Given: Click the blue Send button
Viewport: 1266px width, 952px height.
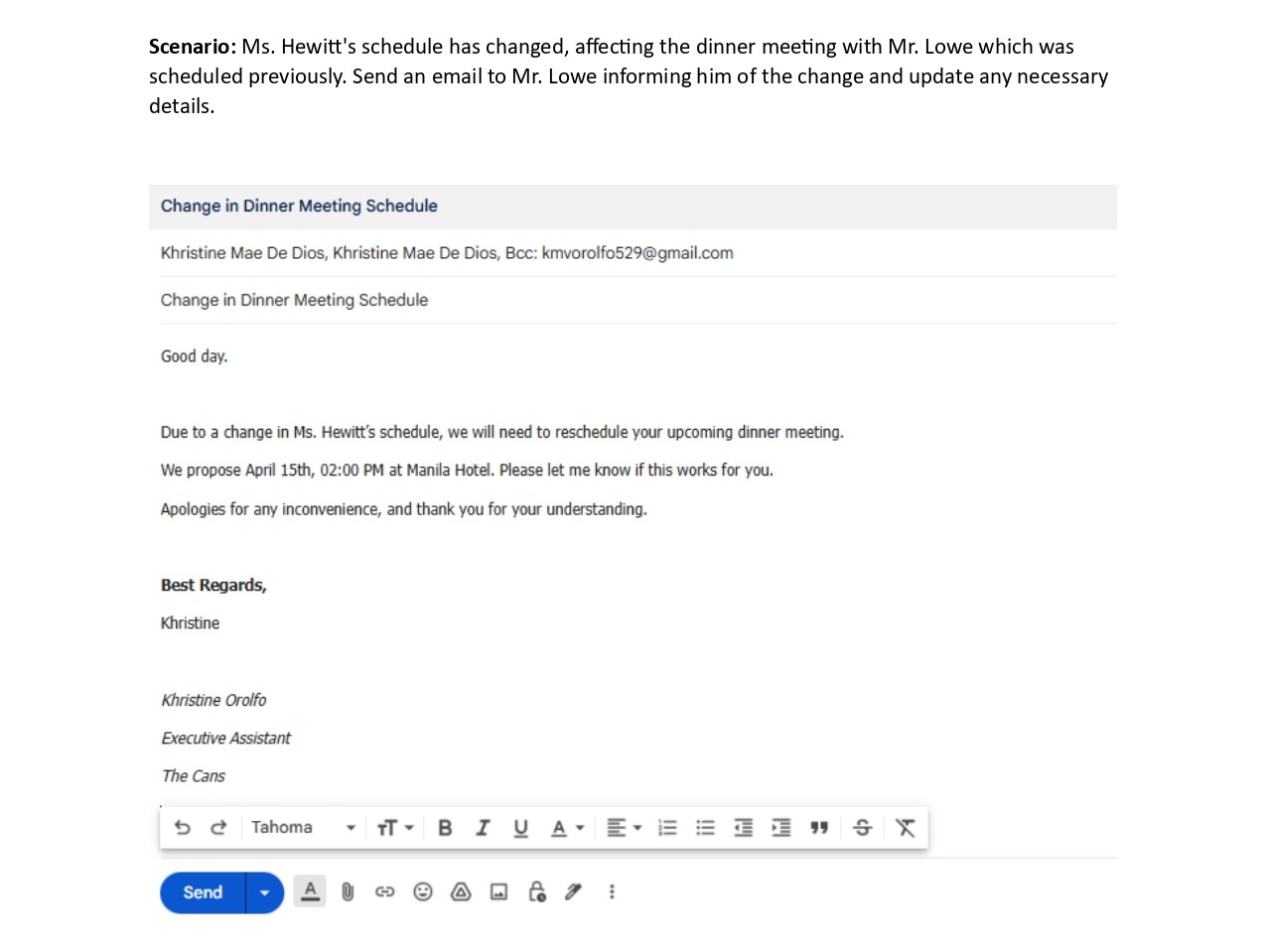Looking at the screenshot, I should pos(203,893).
